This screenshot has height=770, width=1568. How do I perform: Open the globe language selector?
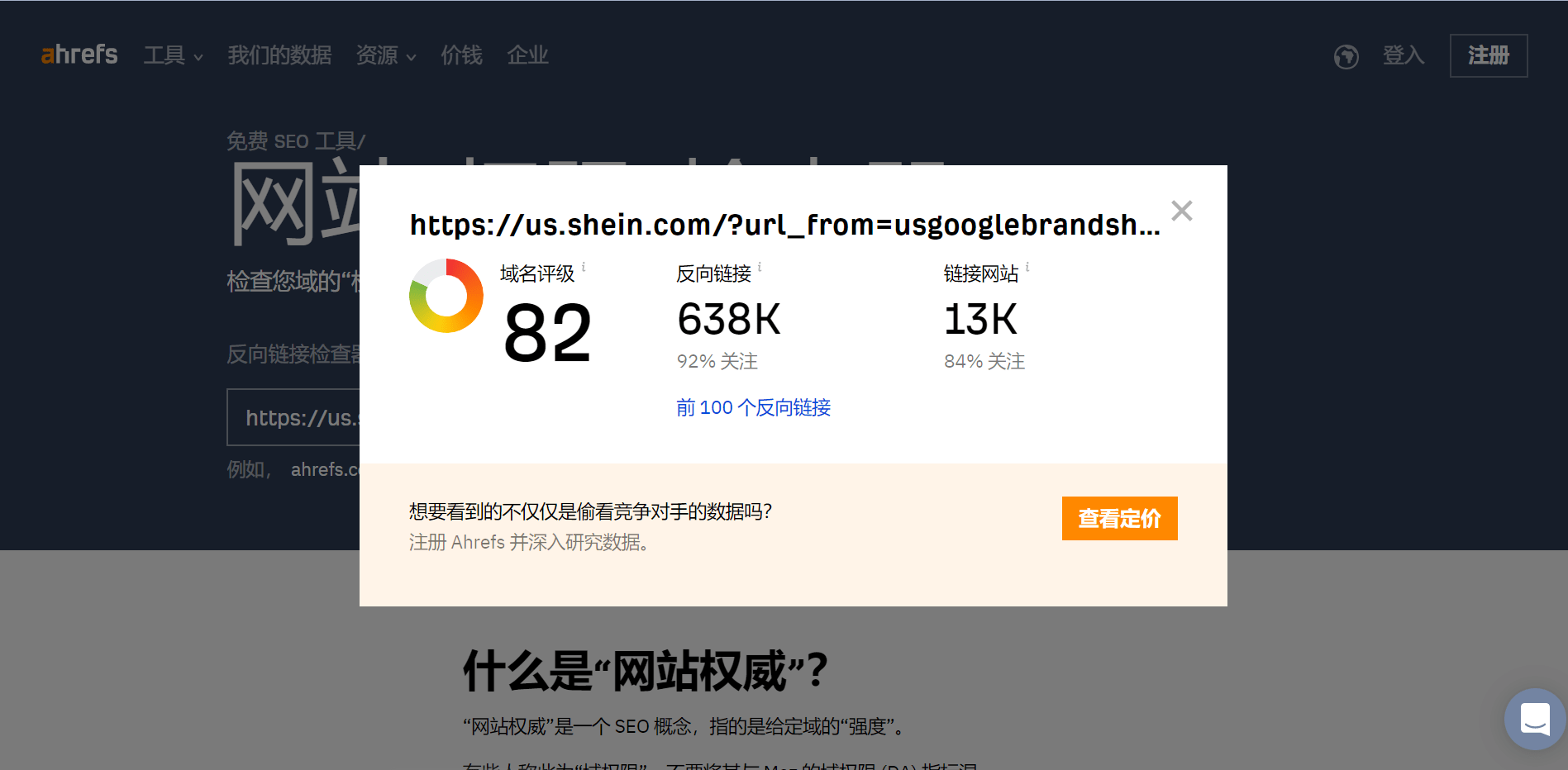pyautogui.click(x=1345, y=56)
